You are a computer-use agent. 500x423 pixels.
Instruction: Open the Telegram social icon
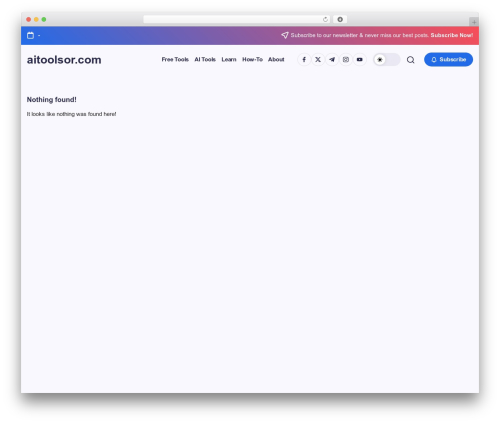click(332, 60)
